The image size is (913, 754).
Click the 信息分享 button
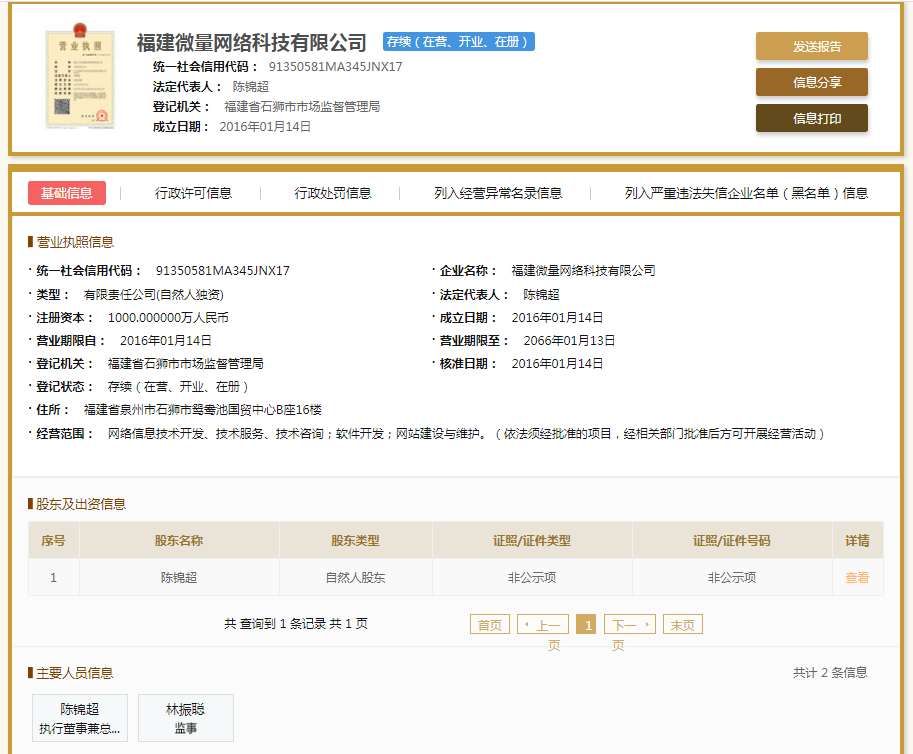click(811, 83)
